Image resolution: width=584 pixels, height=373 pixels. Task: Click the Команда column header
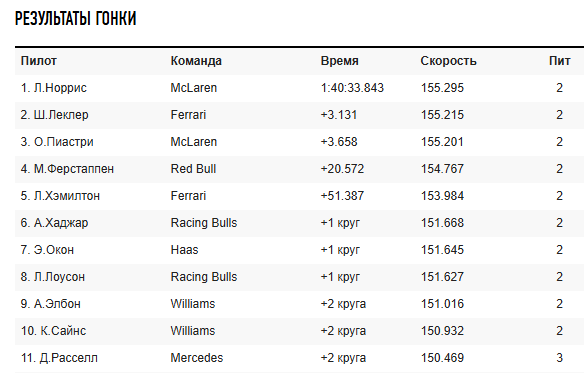click(x=196, y=61)
